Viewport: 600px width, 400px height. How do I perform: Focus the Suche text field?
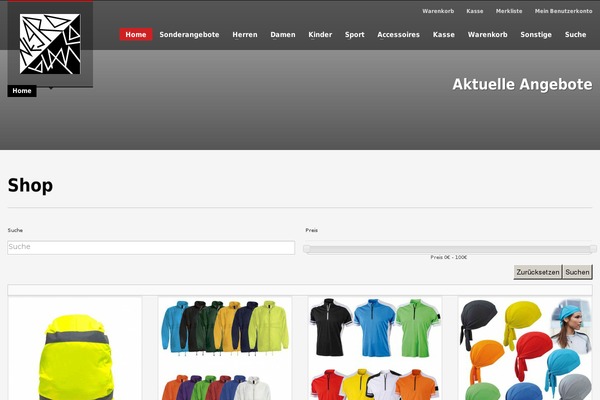(151, 247)
